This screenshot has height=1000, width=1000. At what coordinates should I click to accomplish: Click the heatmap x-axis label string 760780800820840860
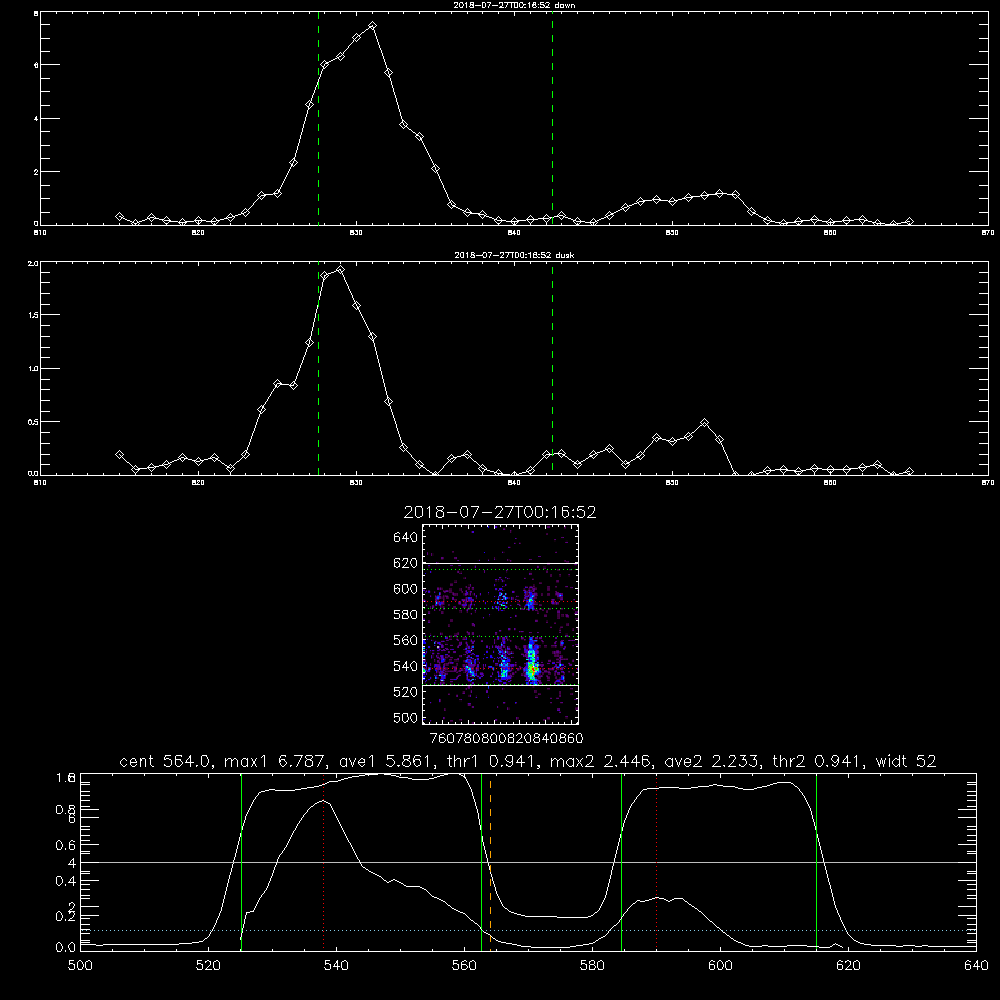pyautogui.click(x=506, y=739)
